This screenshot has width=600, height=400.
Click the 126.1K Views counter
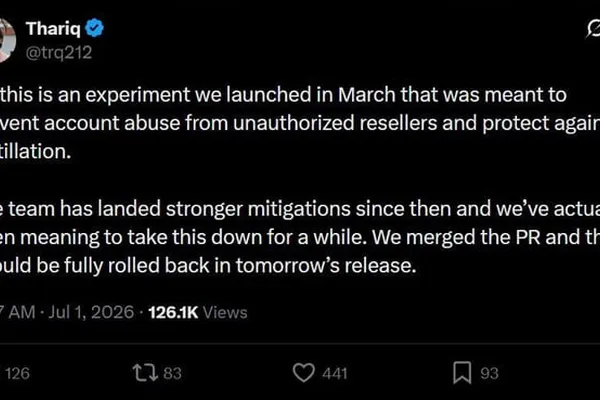coord(198,312)
